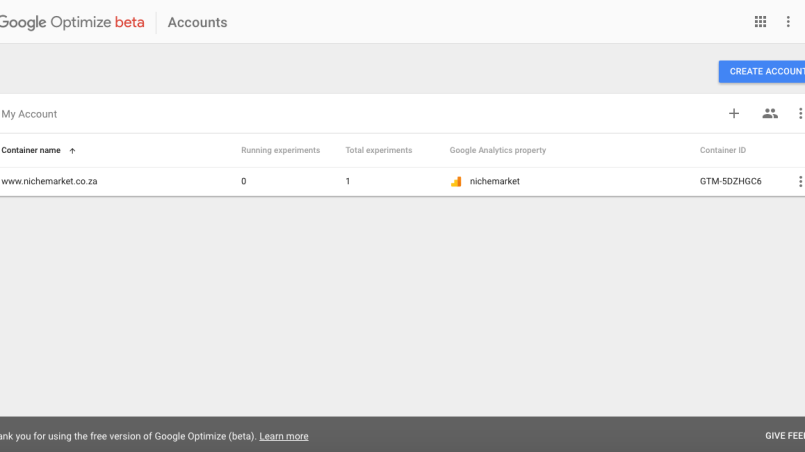805x452 pixels.
Task: Open top-right header options menu
Action: [x=788, y=22]
